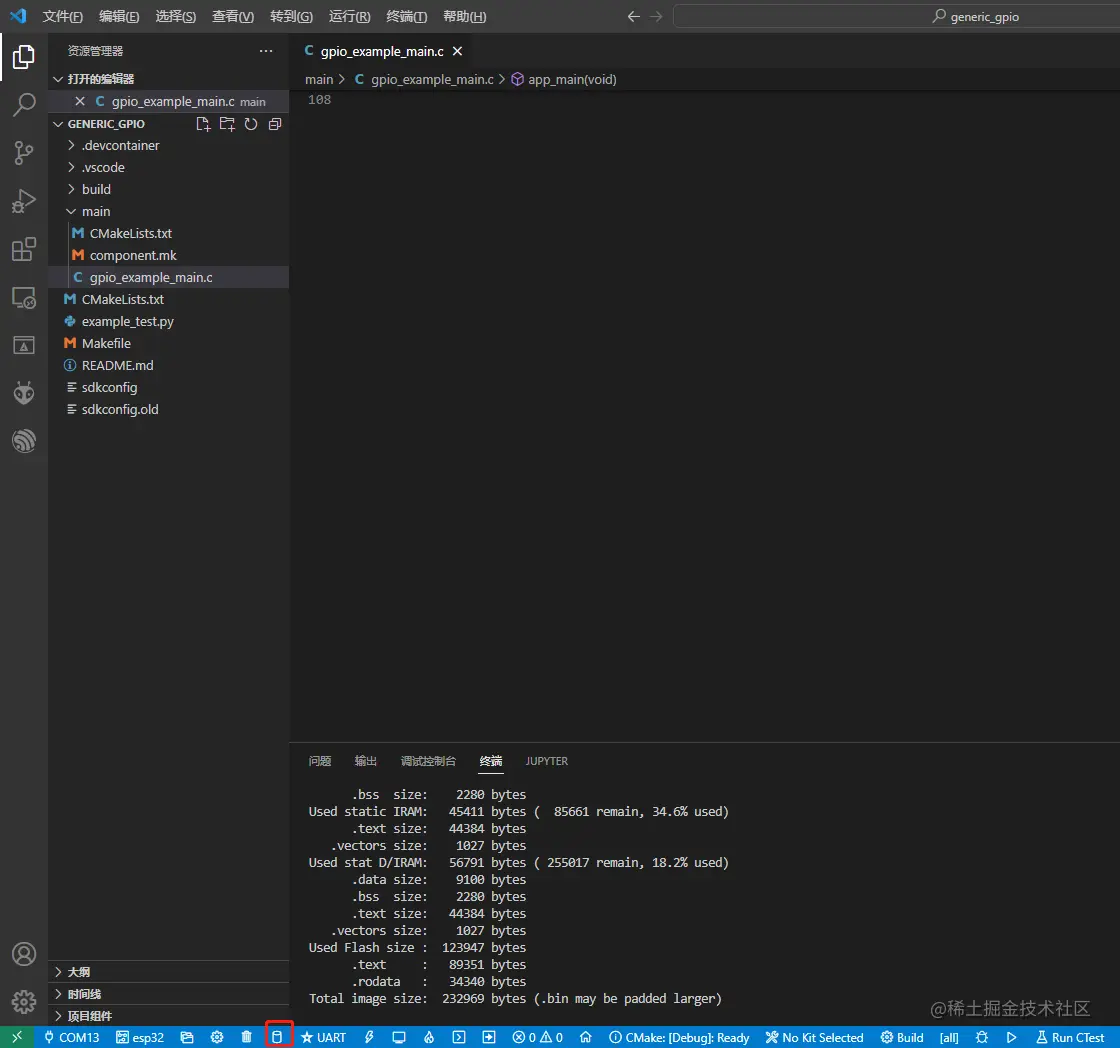This screenshot has height=1048, width=1120.
Task: Expand the 时间线 section
Action: [169, 994]
